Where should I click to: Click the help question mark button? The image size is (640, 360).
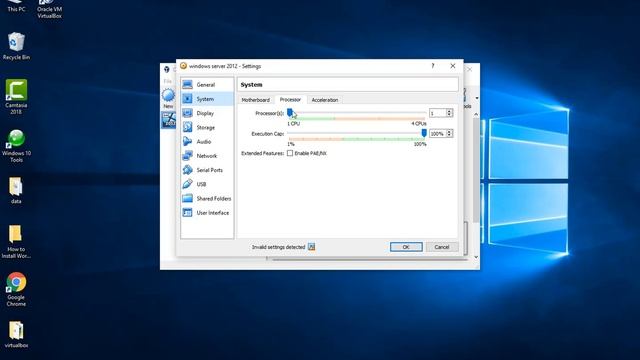433,66
